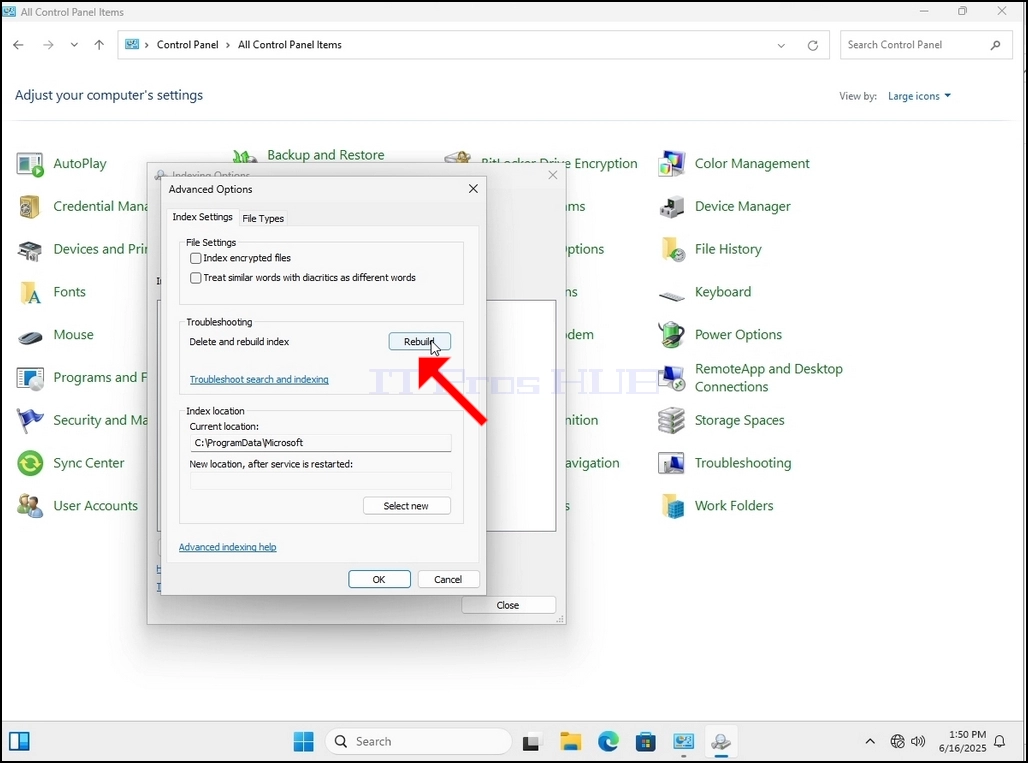This screenshot has width=1028, height=763.
Task: Open the Color Management icon
Action: click(671, 164)
